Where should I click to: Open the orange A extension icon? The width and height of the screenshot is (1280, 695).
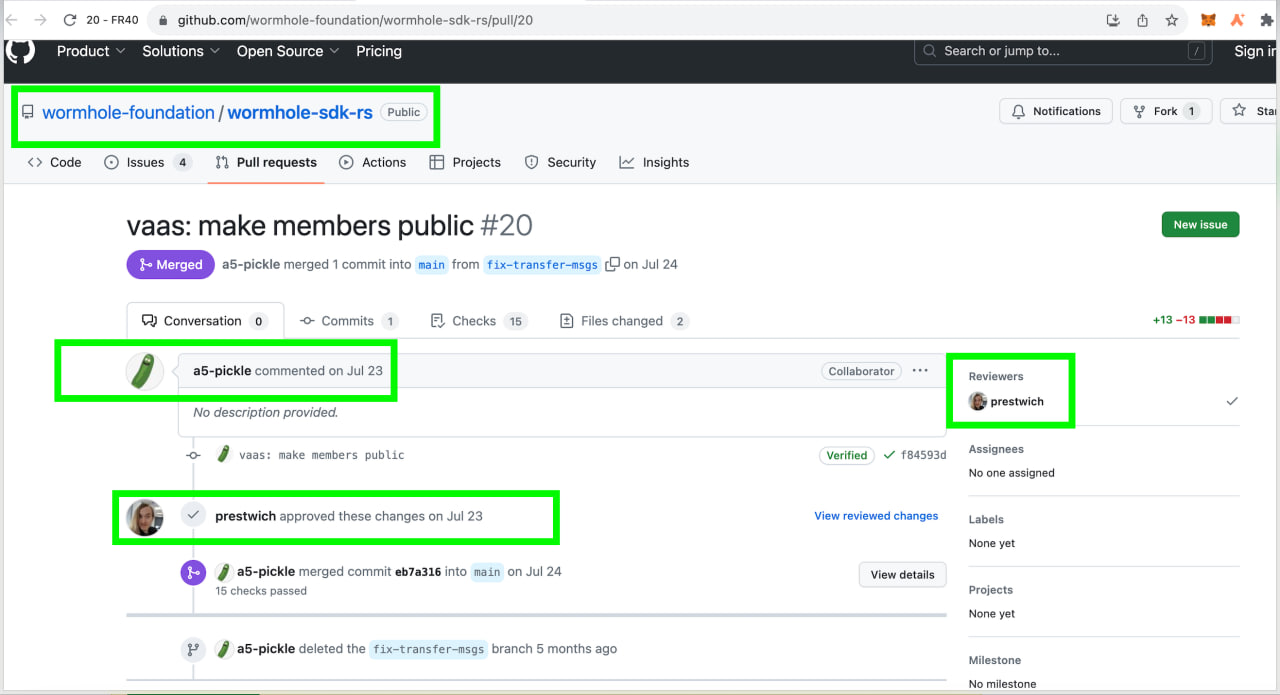pos(1237,20)
